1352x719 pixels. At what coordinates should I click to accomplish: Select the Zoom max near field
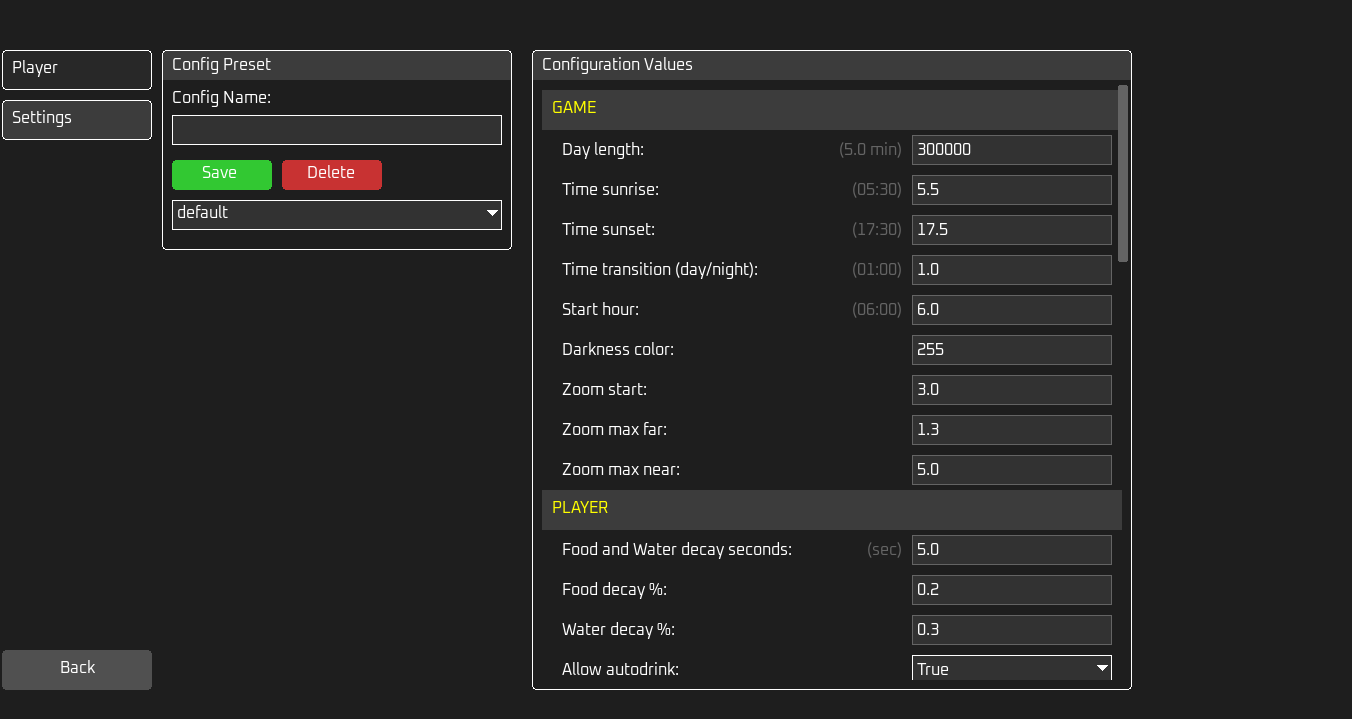1011,470
